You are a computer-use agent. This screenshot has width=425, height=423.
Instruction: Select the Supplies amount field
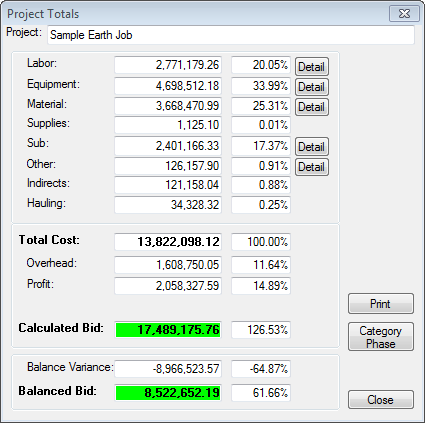[x=168, y=125]
